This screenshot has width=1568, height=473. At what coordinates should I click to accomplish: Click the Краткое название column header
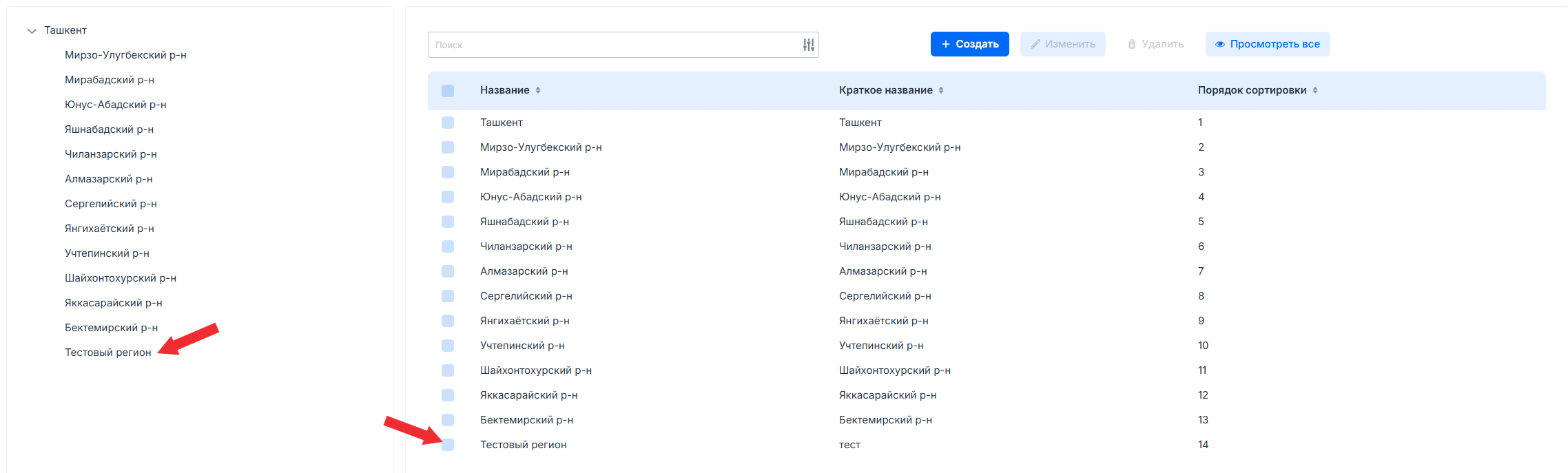[x=886, y=90]
